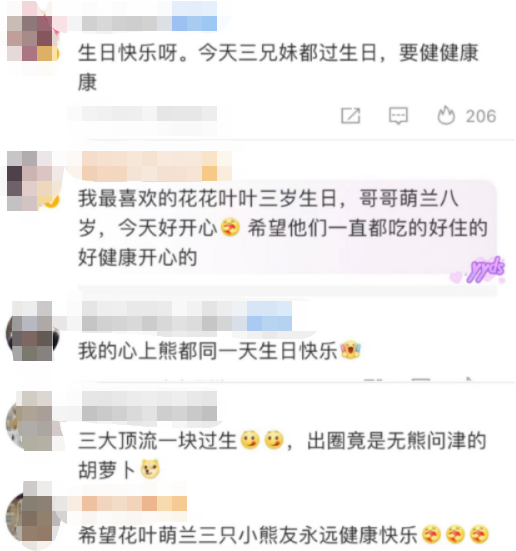Image resolution: width=516 pixels, height=551 pixels.
Task: Open the fifth commenter's avatar at bottom
Action: (x=32, y=511)
